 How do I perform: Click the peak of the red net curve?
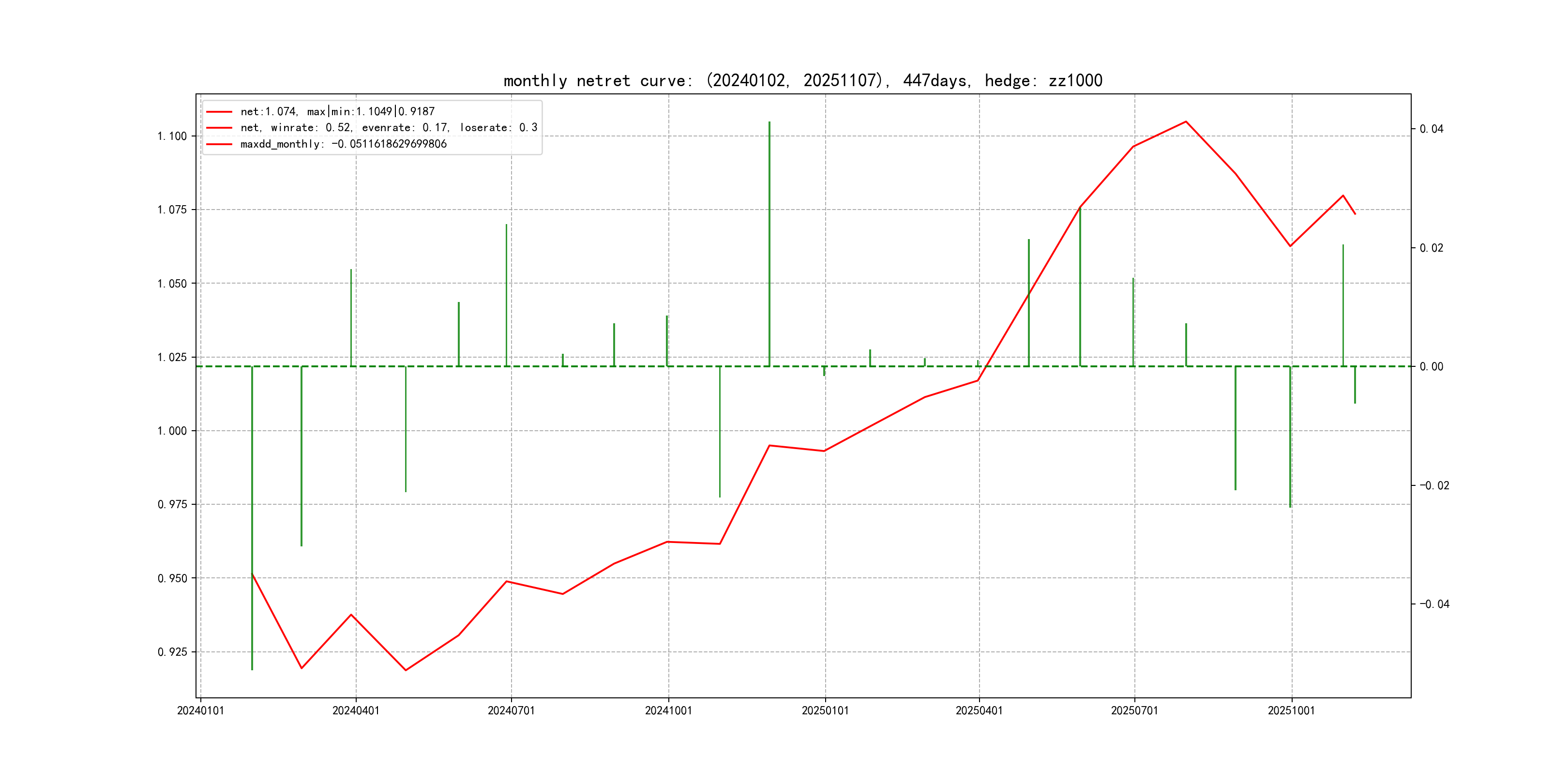point(1186,122)
